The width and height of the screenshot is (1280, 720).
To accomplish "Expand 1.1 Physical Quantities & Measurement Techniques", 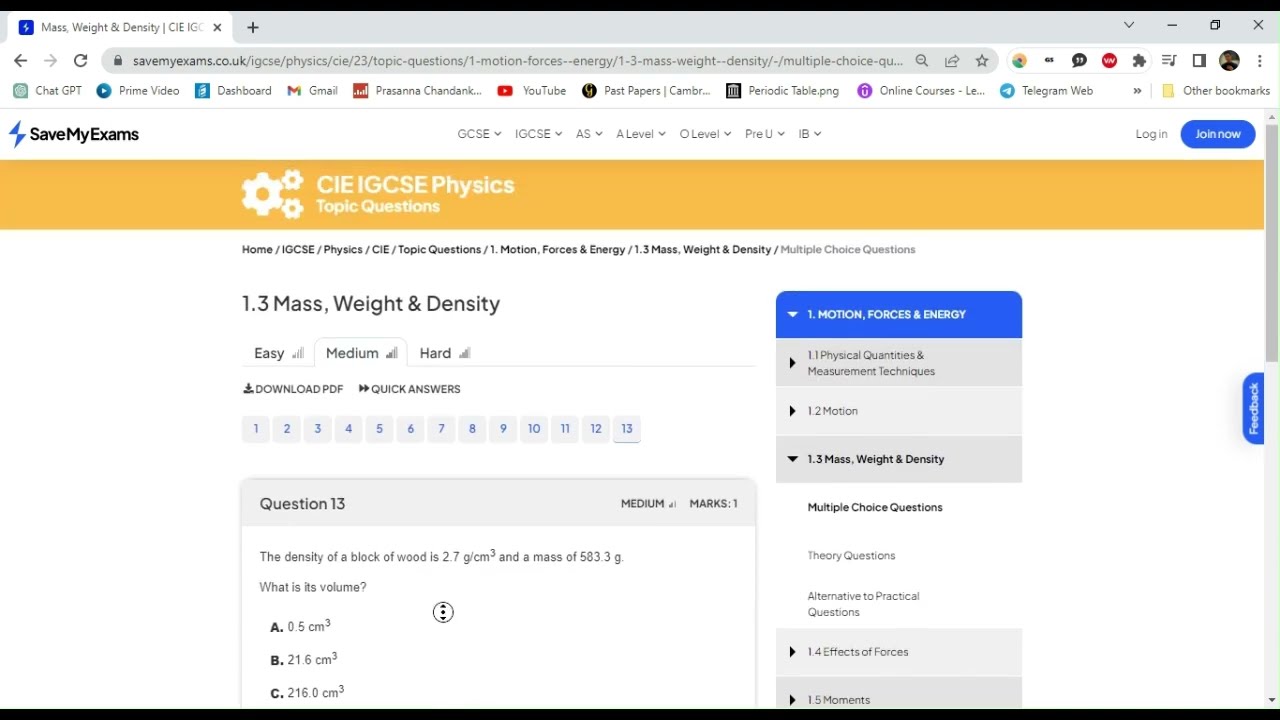I will pyautogui.click(x=899, y=363).
